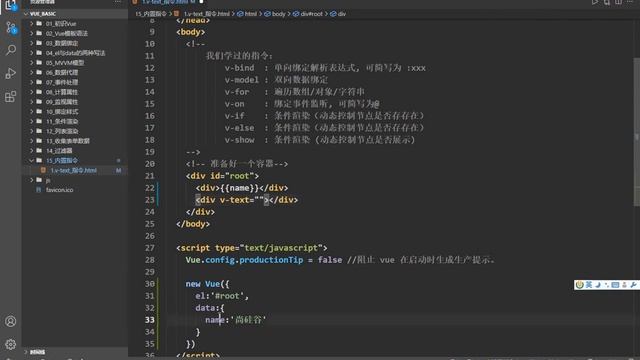Viewport: 640px width, 360px height.
Task: Click the div#root breadcrumb item
Action: pos(308,14)
